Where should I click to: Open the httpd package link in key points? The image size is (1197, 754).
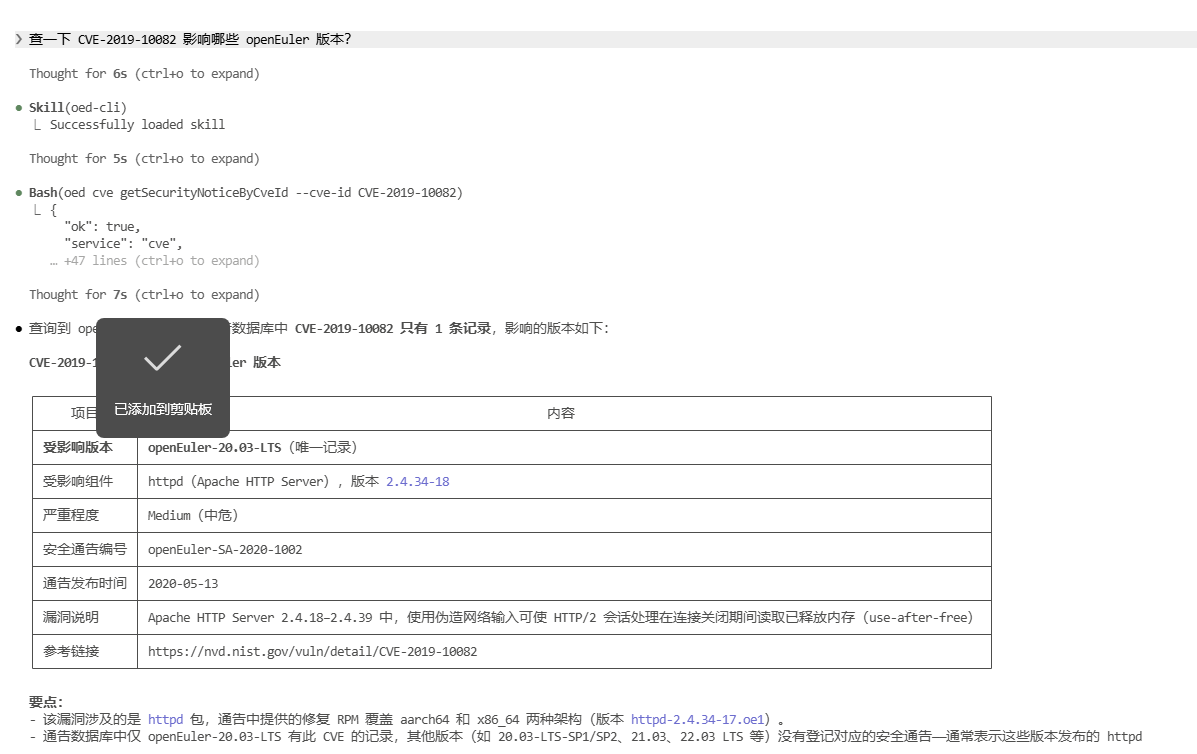point(166,719)
